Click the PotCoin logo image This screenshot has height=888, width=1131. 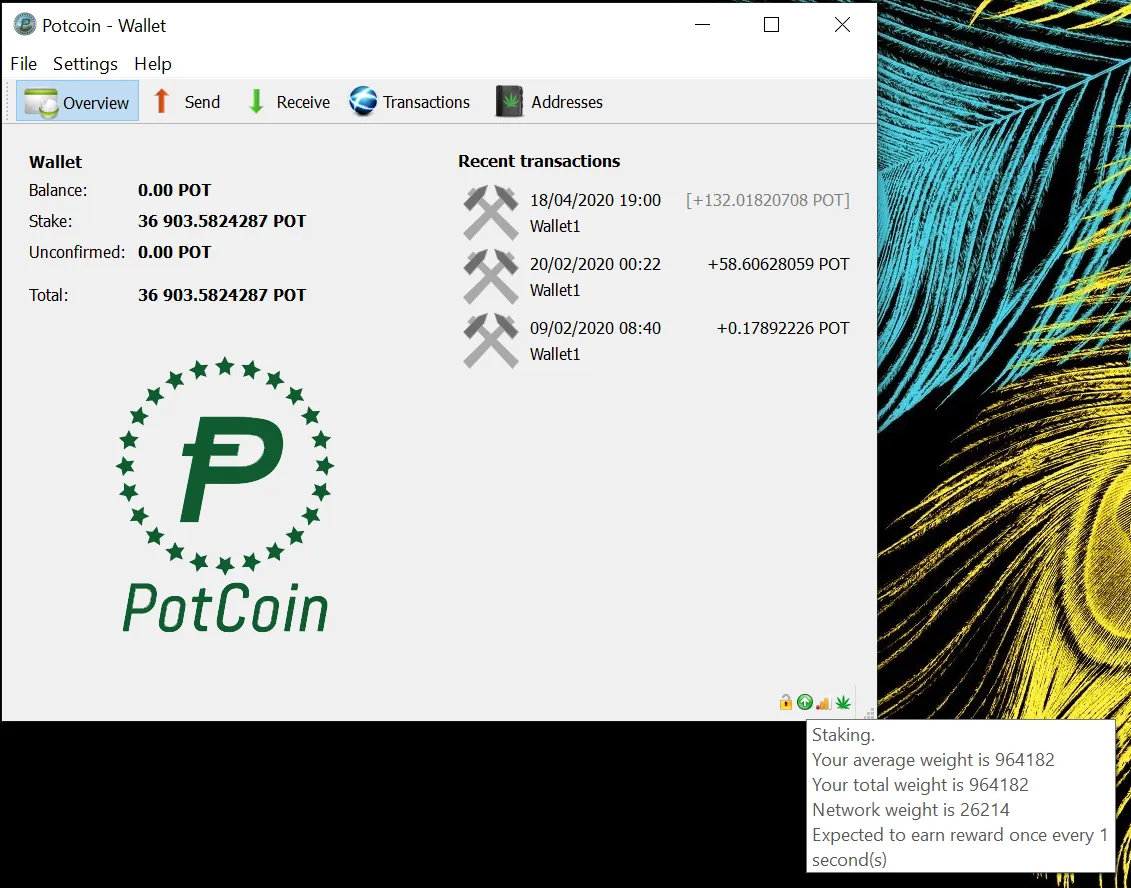225,495
